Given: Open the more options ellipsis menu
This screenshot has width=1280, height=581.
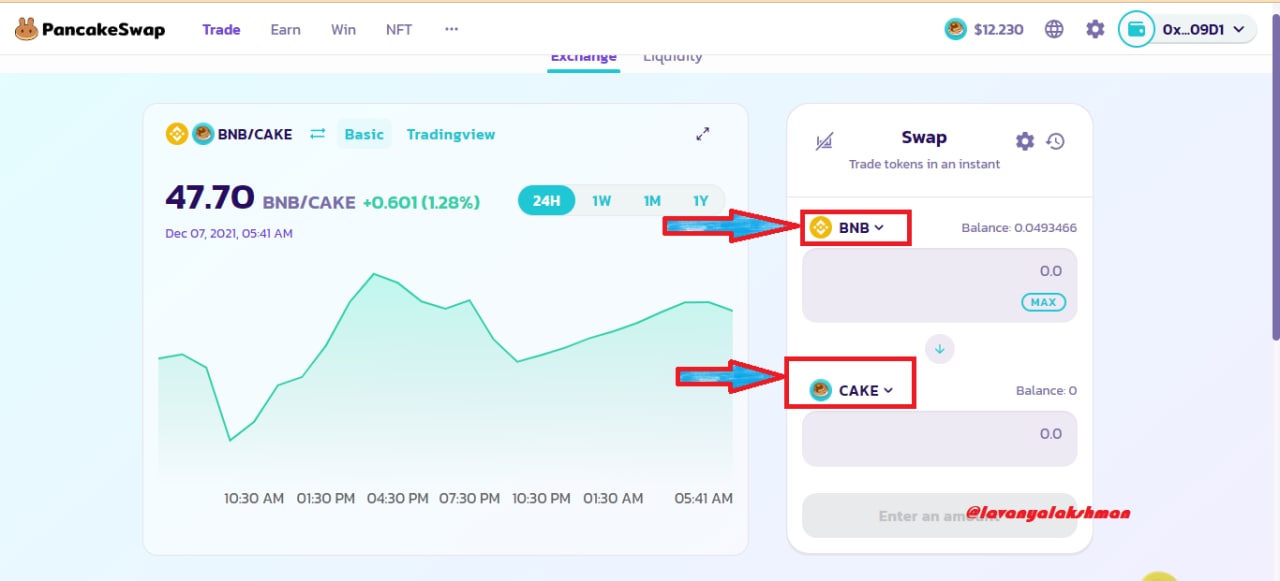Looking at the screenshot, I should [x=451, y=29].
